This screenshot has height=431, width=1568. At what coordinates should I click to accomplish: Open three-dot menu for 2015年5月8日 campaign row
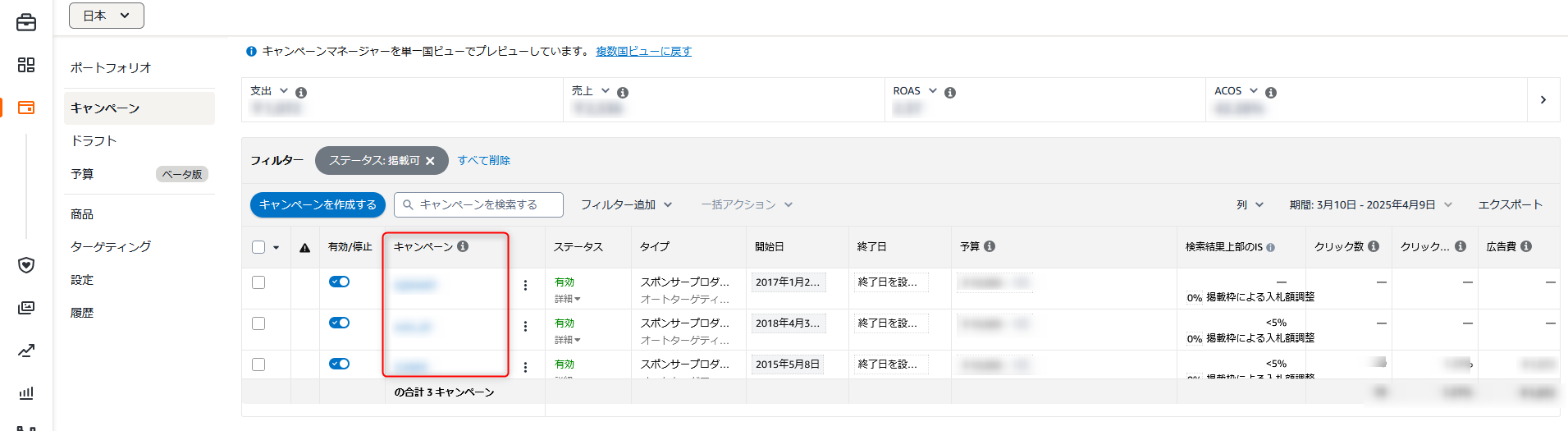click(526, 367)
